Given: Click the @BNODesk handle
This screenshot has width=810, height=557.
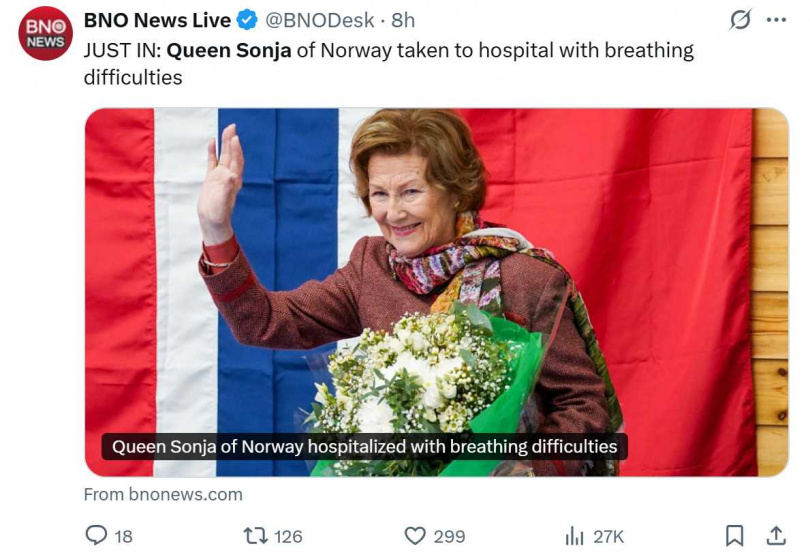Looking at the screenshot, I should pos(319,20).
